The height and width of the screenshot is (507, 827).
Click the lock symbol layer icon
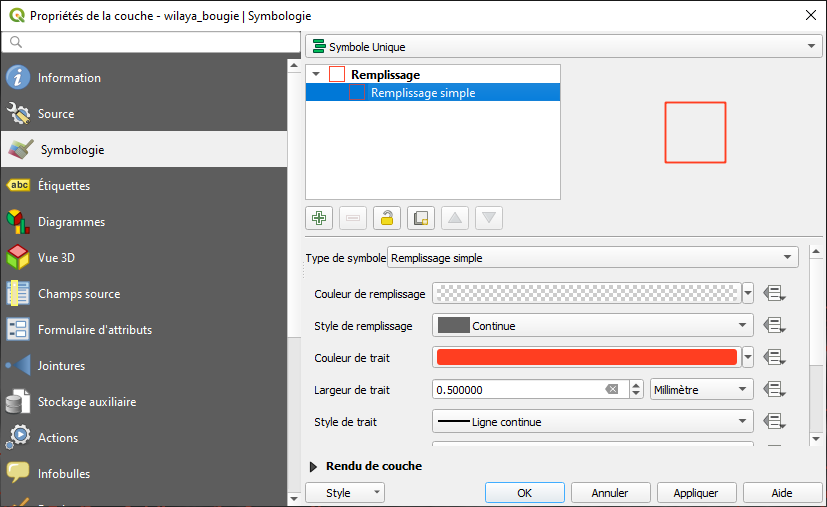(x=387, y=218)
